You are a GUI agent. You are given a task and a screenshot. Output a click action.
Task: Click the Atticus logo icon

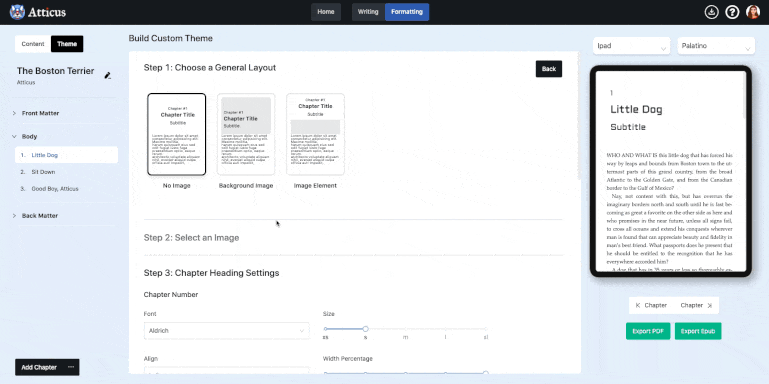tap(17, 12)
